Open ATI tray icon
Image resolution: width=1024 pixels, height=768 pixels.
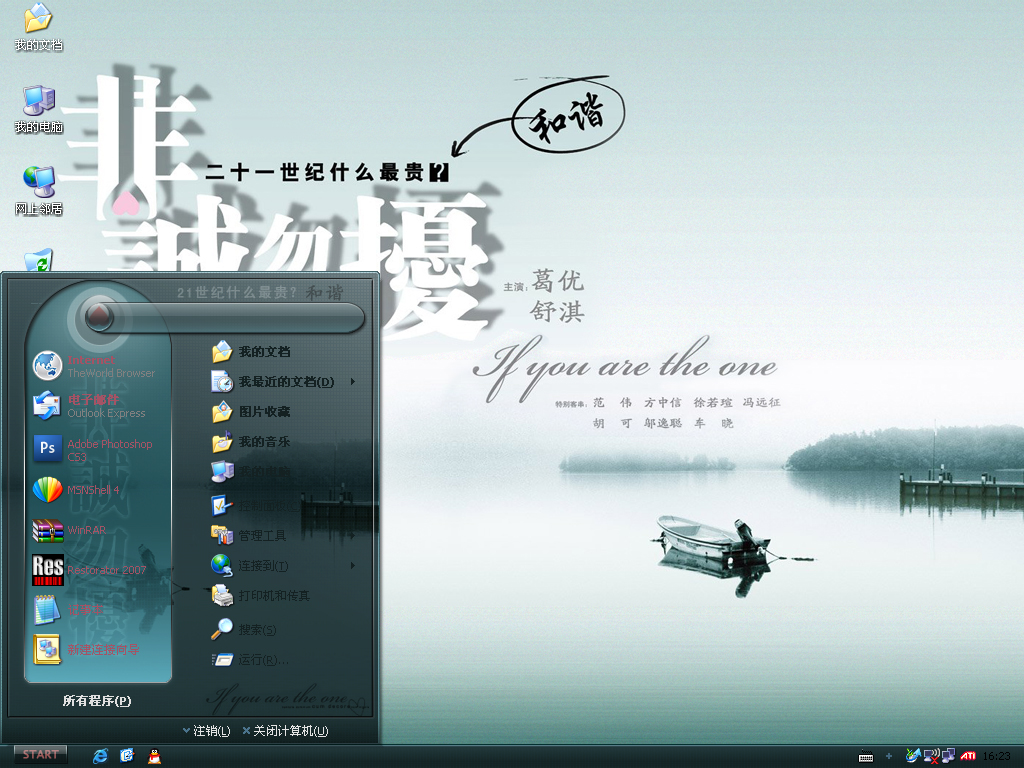click(968, 756)
